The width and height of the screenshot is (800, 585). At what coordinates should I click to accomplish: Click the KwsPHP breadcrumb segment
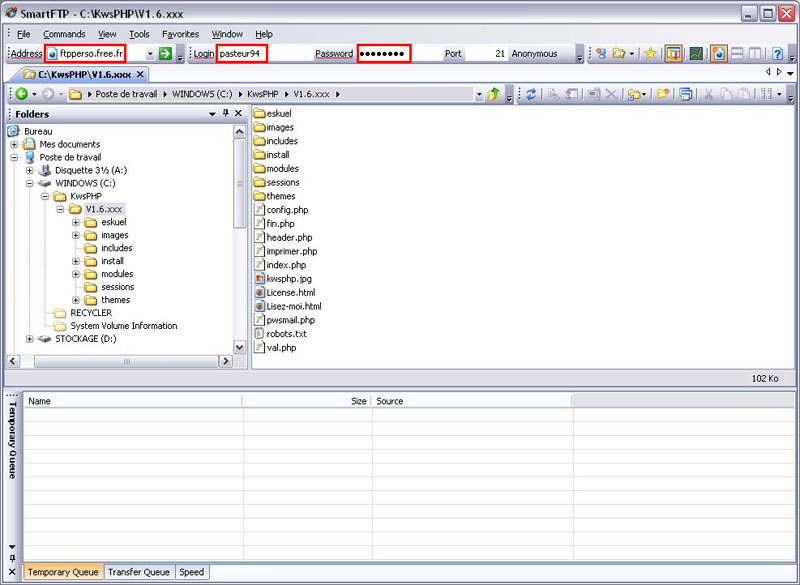[263, 94]
